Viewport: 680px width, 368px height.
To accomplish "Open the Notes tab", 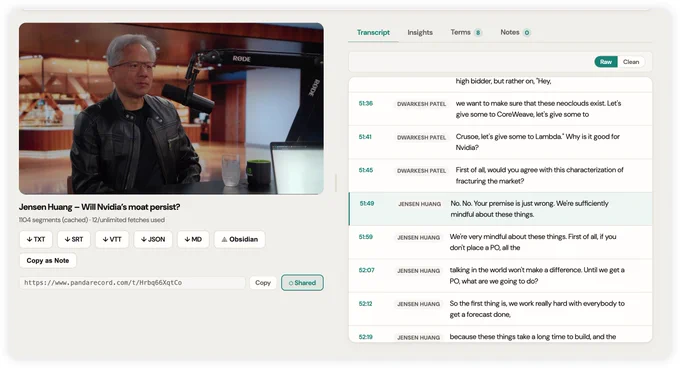I will 515,33.
